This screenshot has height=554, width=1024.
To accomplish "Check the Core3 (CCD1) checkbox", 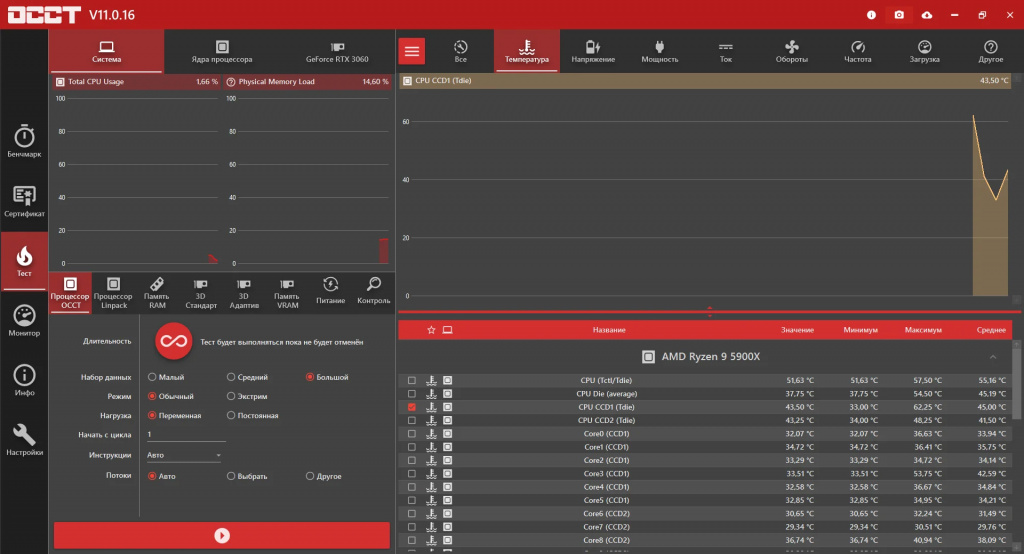I will tap(411, 474).
